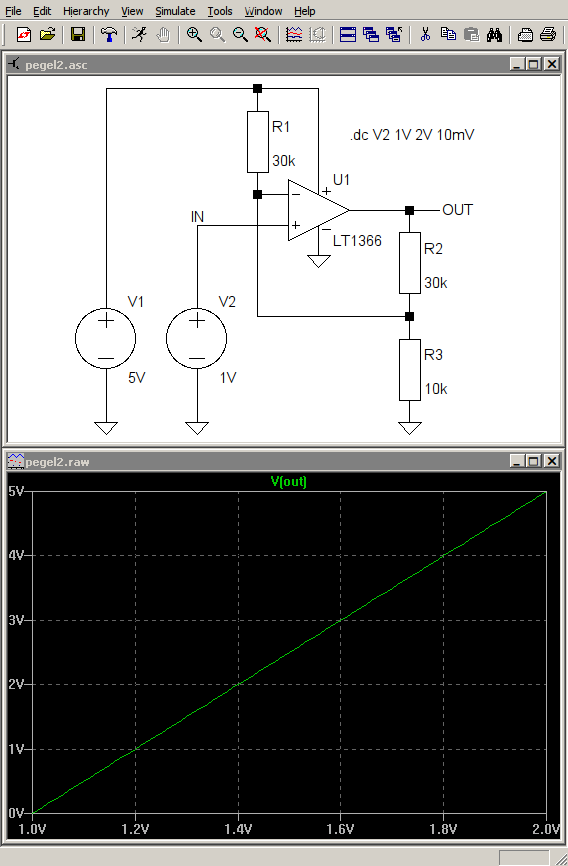Select resistor R1 symbol
Image resolution: width=568 pixels, height=866 pixels.
(x=257, y=142)
